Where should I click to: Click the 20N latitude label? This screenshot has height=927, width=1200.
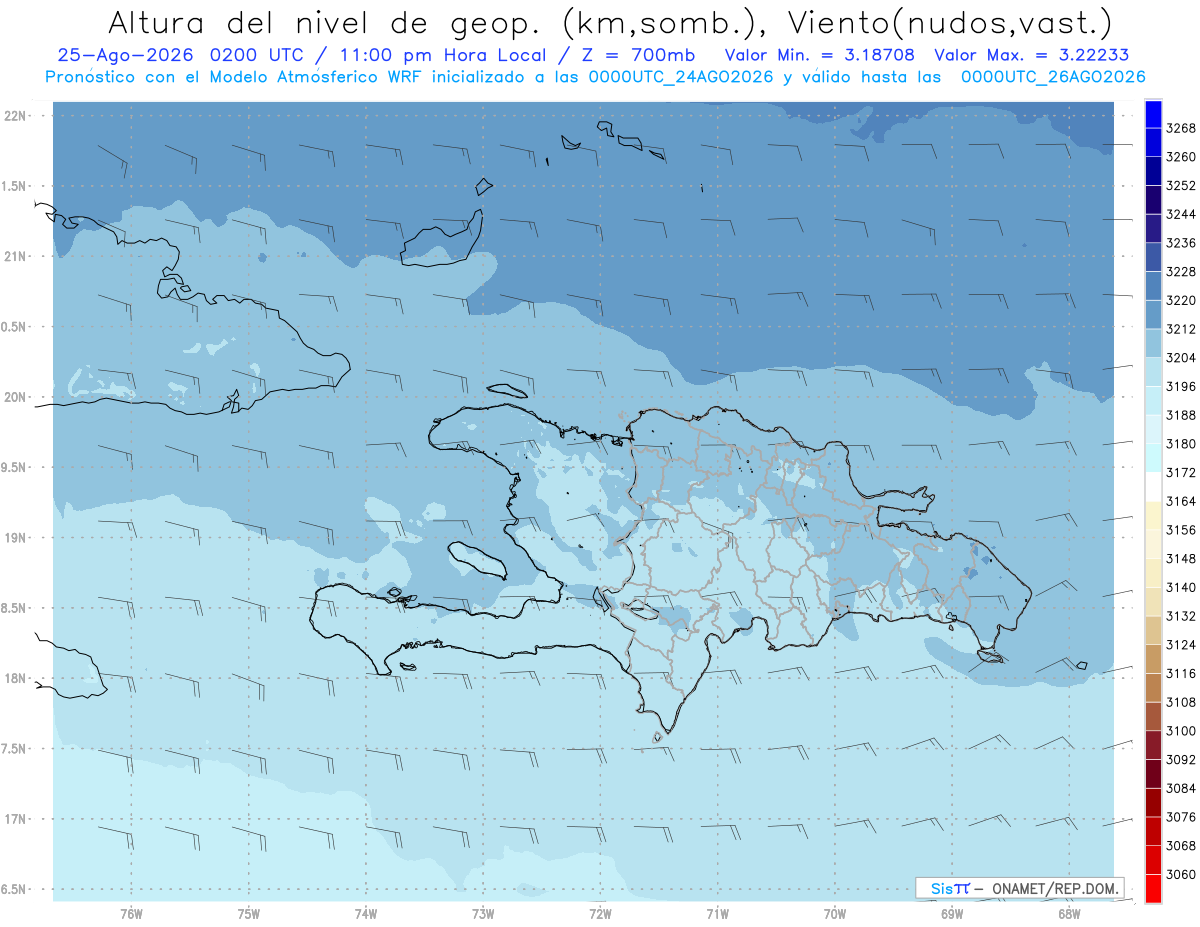coord(15,397)
